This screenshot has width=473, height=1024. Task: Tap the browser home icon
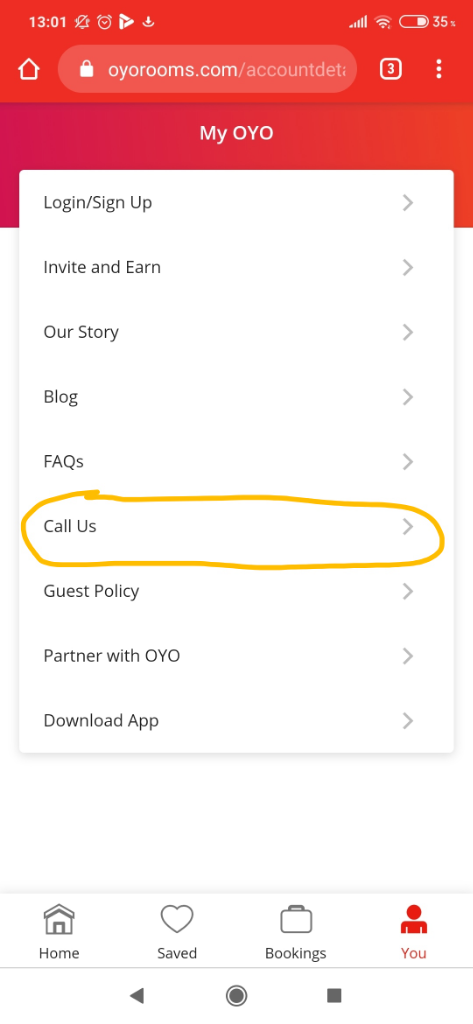click(29, 69)
